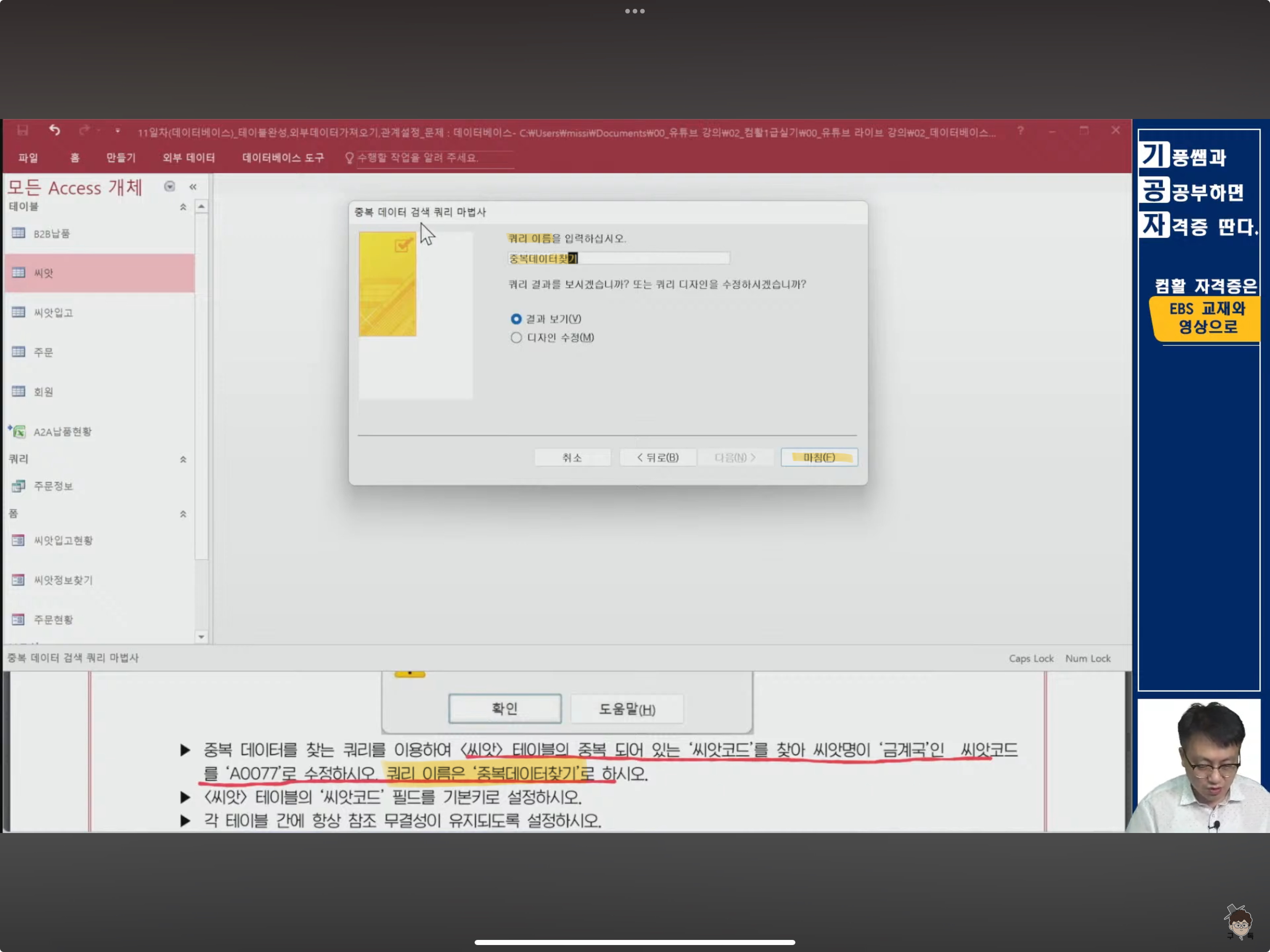
Task: Collapse the 쿼리 group section
Action: click(183, 459)
